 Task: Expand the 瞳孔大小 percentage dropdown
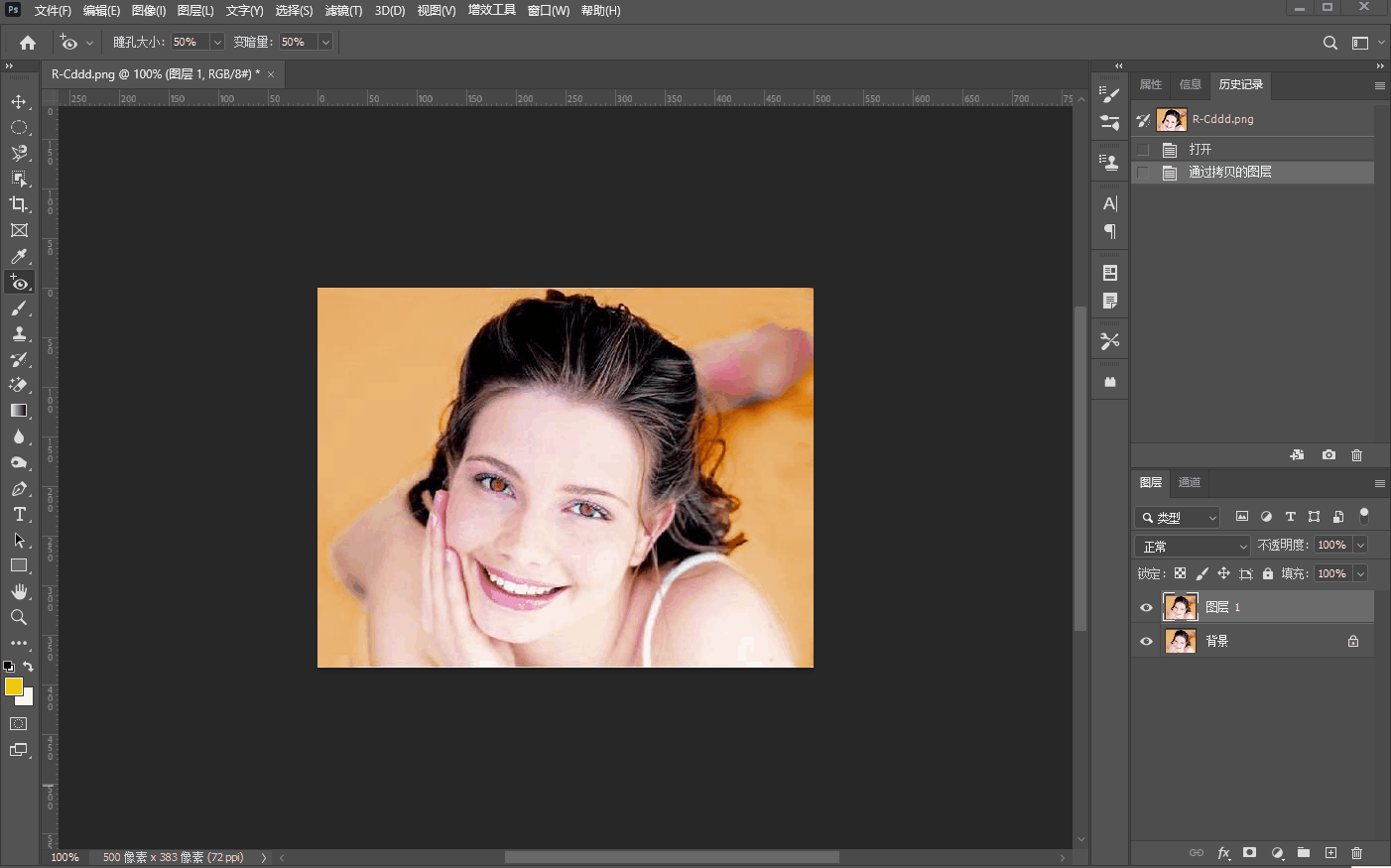217,42
